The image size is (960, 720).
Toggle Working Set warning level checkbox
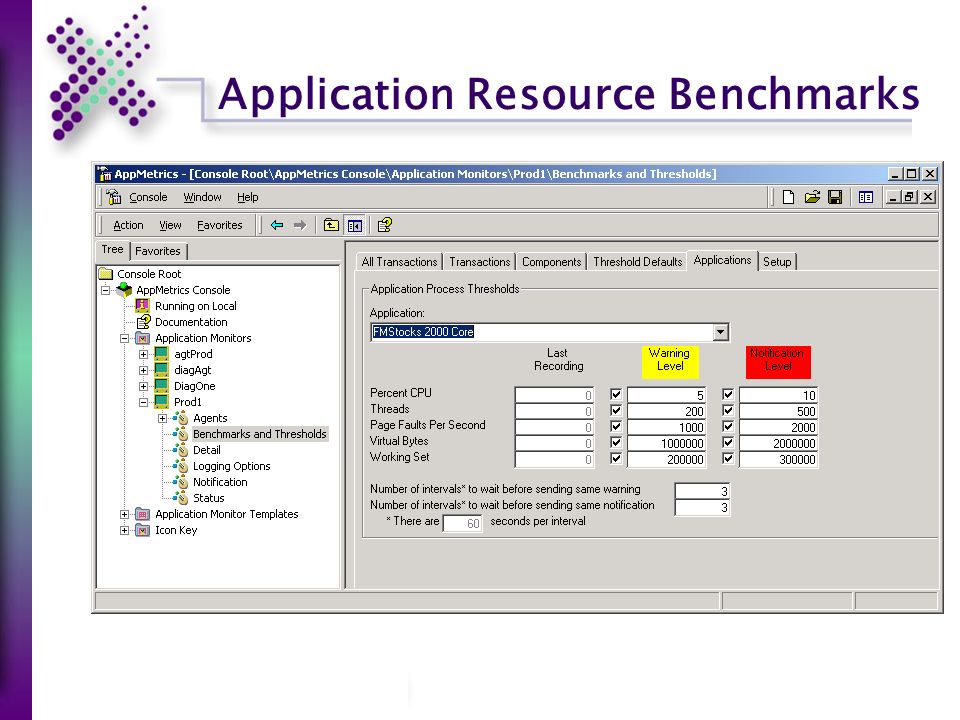click(x=616, y=458)
